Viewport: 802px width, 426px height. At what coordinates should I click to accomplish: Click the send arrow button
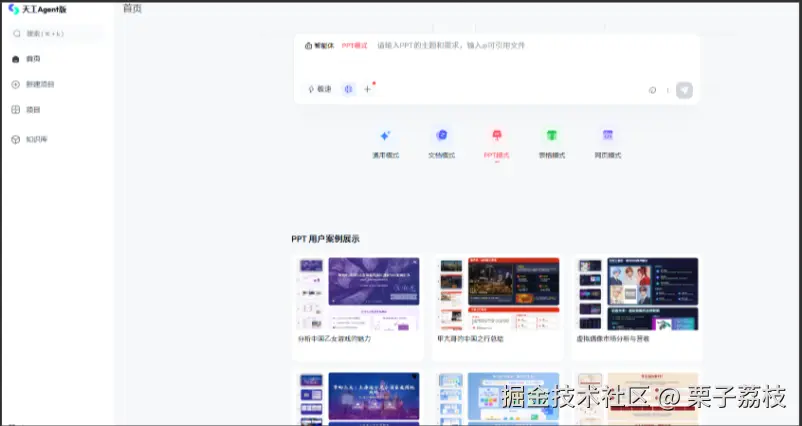[x=684, y=90]
